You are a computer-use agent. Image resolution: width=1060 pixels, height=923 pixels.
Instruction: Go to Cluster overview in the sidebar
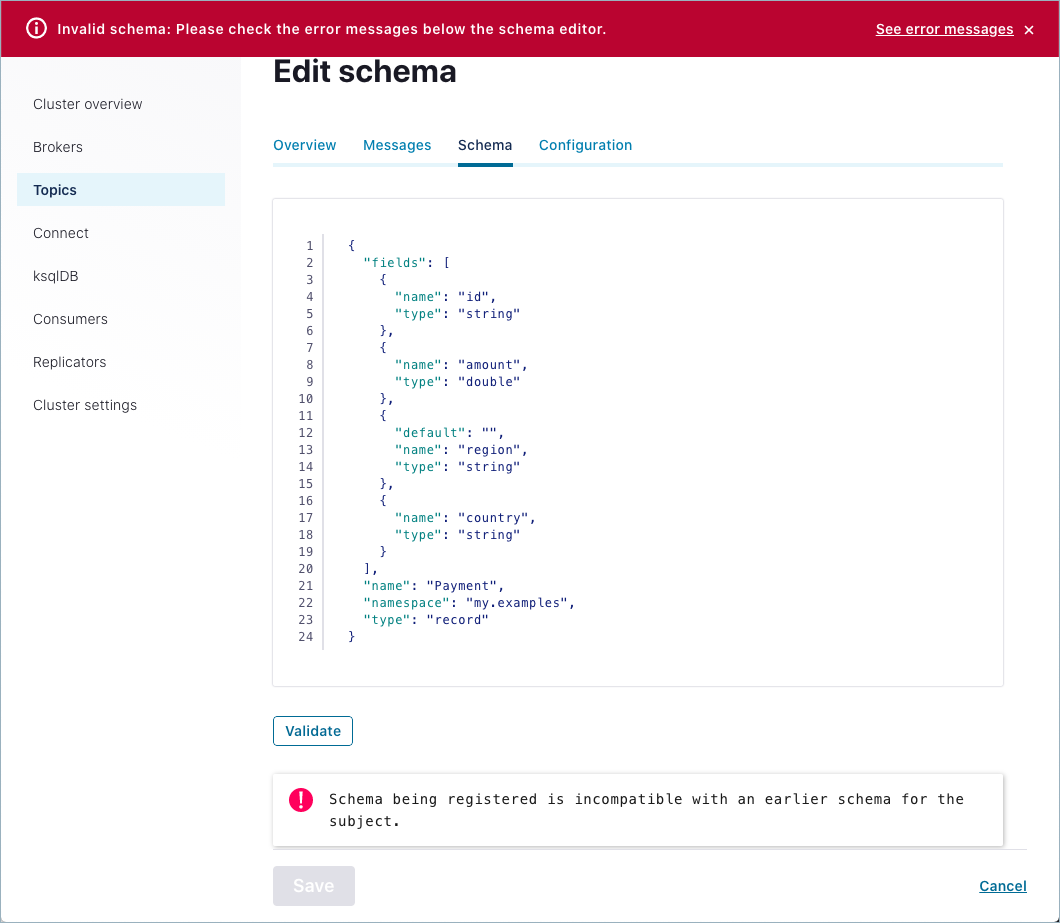pyautogui.click(x=88, y=104)
